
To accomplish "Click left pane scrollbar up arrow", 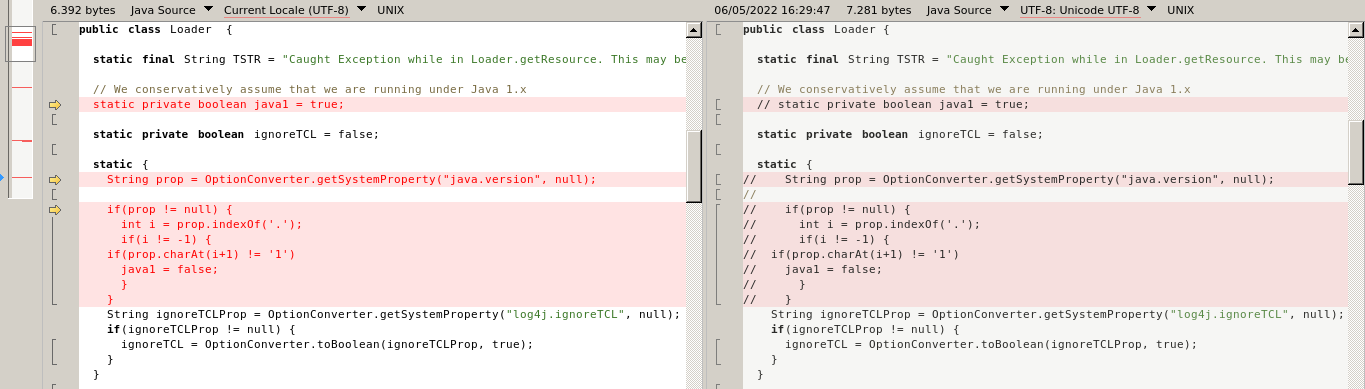I will click(x=694, y=29).
